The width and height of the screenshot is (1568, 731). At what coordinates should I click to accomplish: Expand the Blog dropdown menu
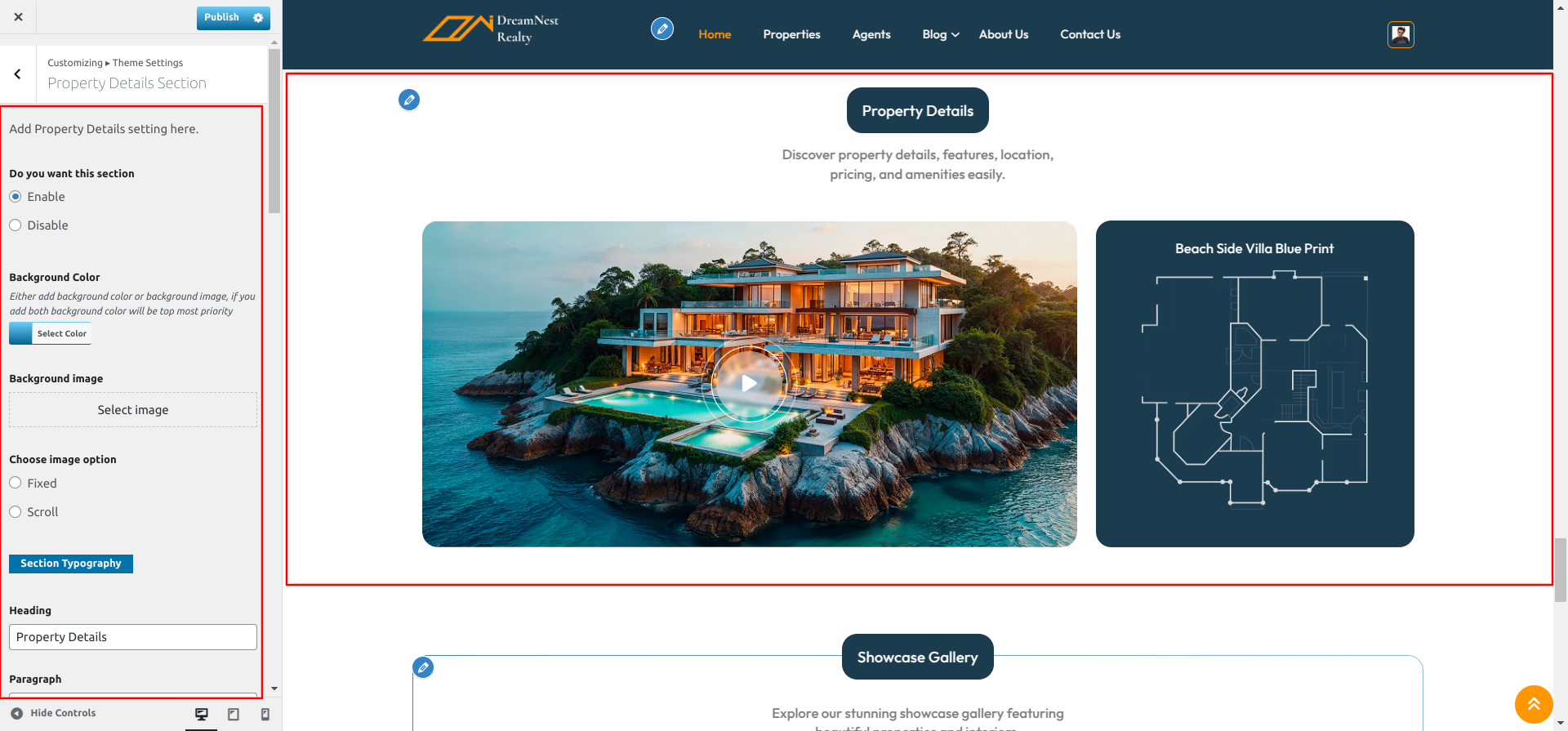(941, 34)
